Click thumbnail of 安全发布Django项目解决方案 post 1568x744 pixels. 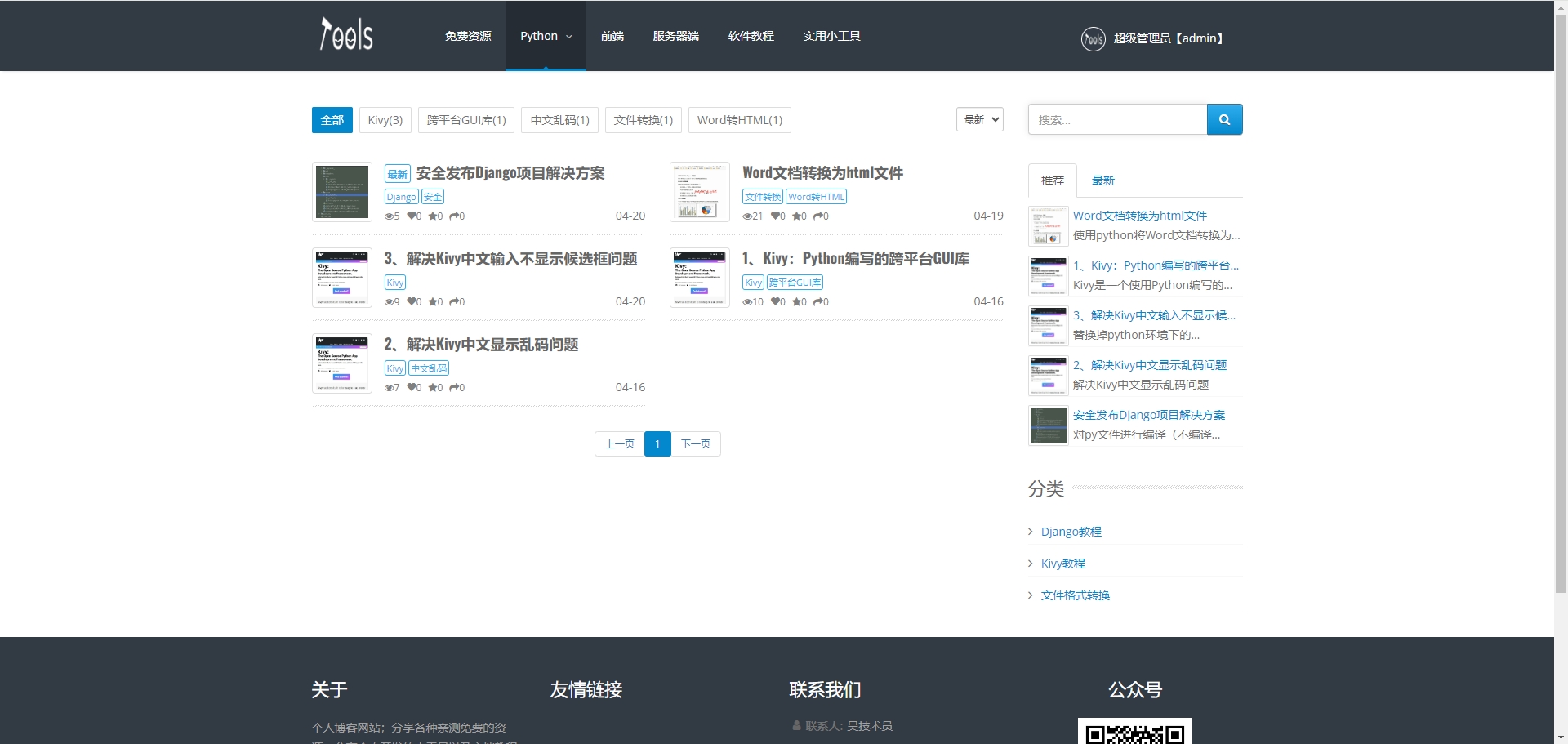click(x=342, y=192)
